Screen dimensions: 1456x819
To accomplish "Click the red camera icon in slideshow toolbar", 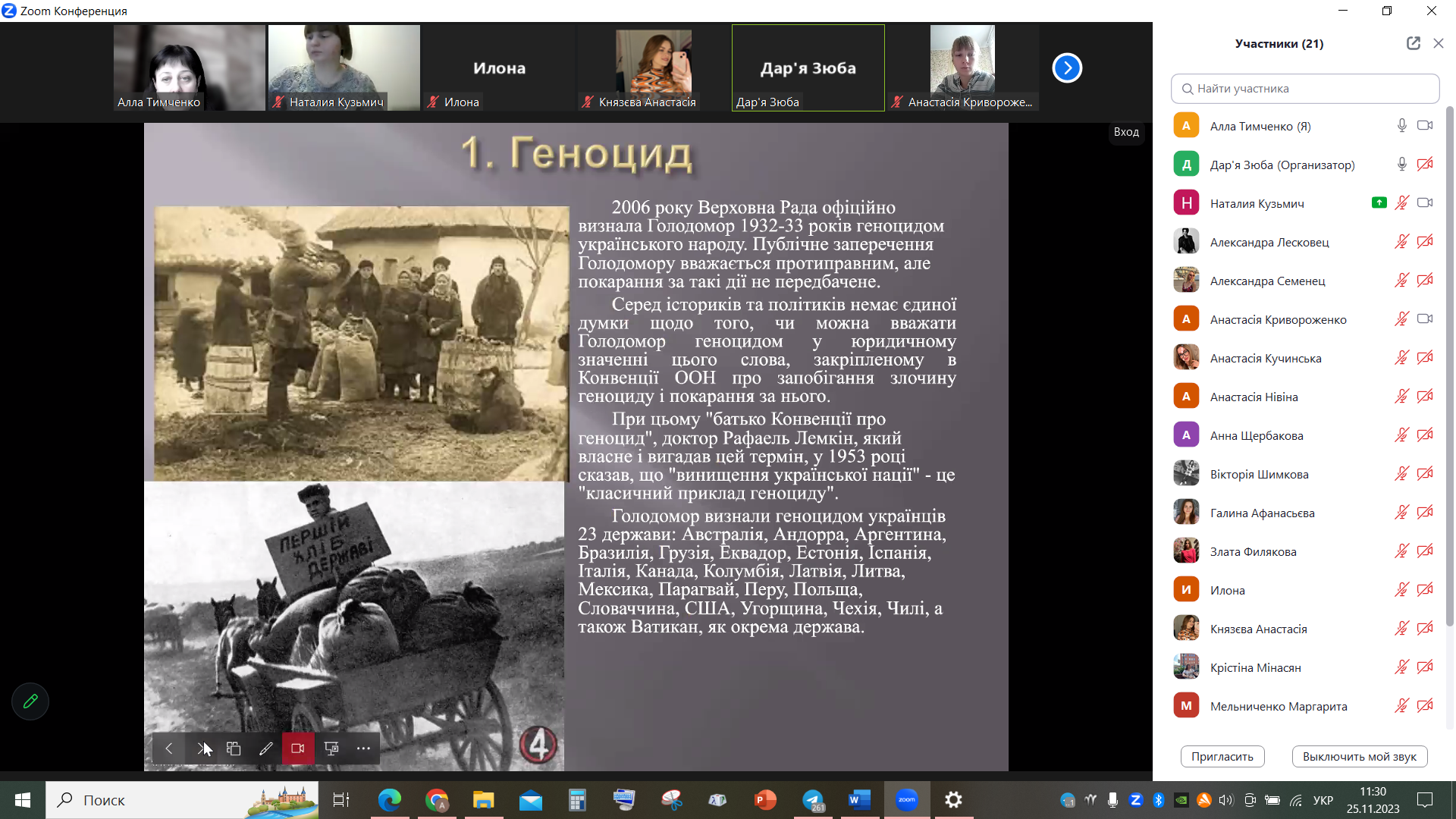I will tap(298, 748).
